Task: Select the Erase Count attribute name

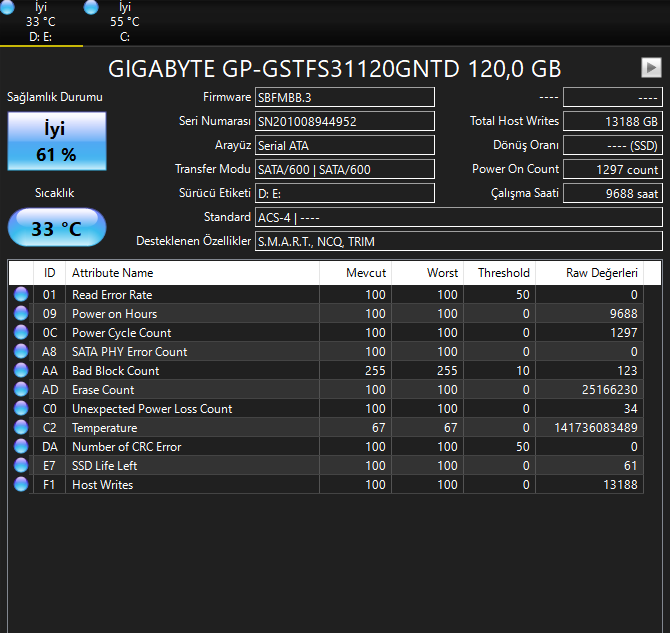Action: 103,390
